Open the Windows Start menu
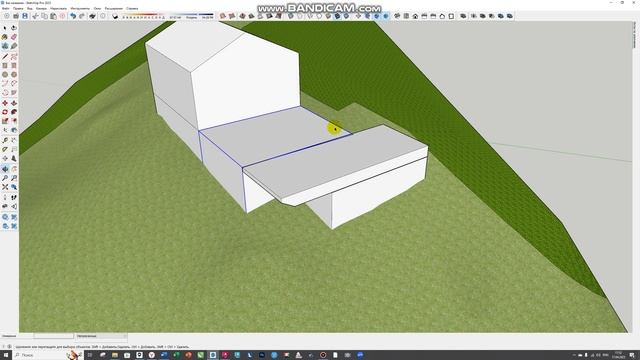This screenshot has height=360, width=640. tap(6, 355)
